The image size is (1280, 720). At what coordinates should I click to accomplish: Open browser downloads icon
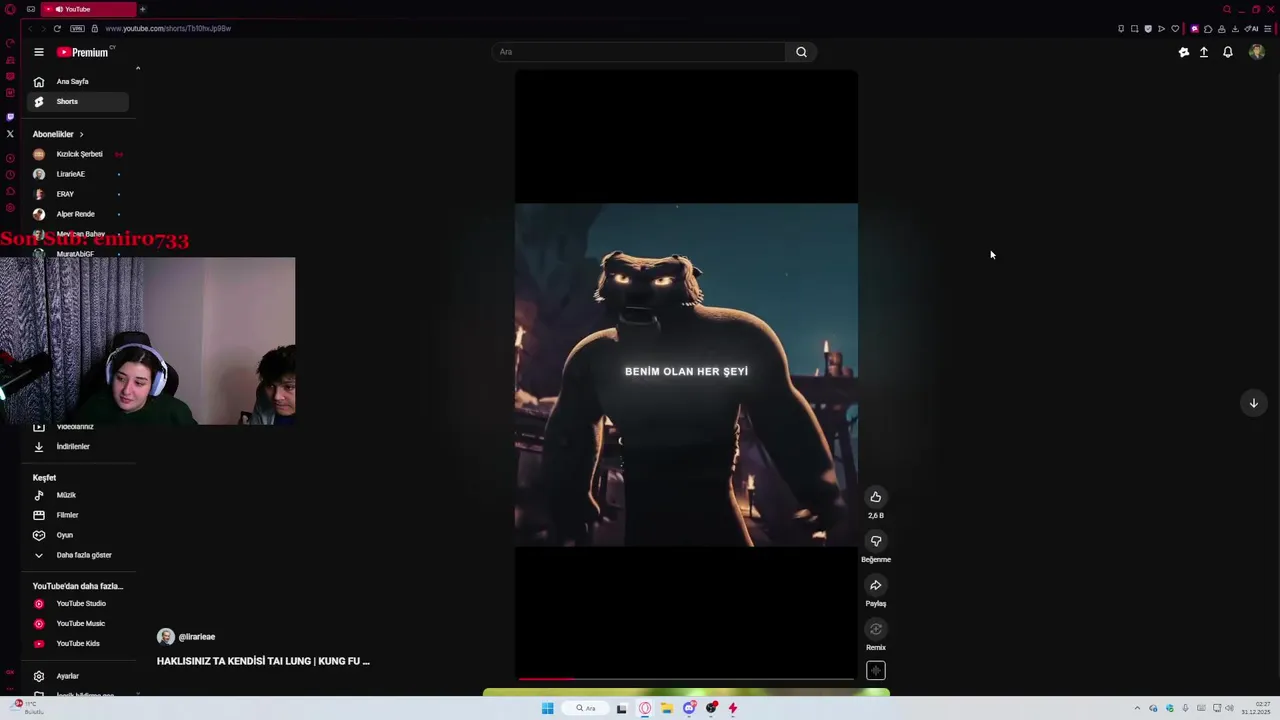(x=1235, y=29)
